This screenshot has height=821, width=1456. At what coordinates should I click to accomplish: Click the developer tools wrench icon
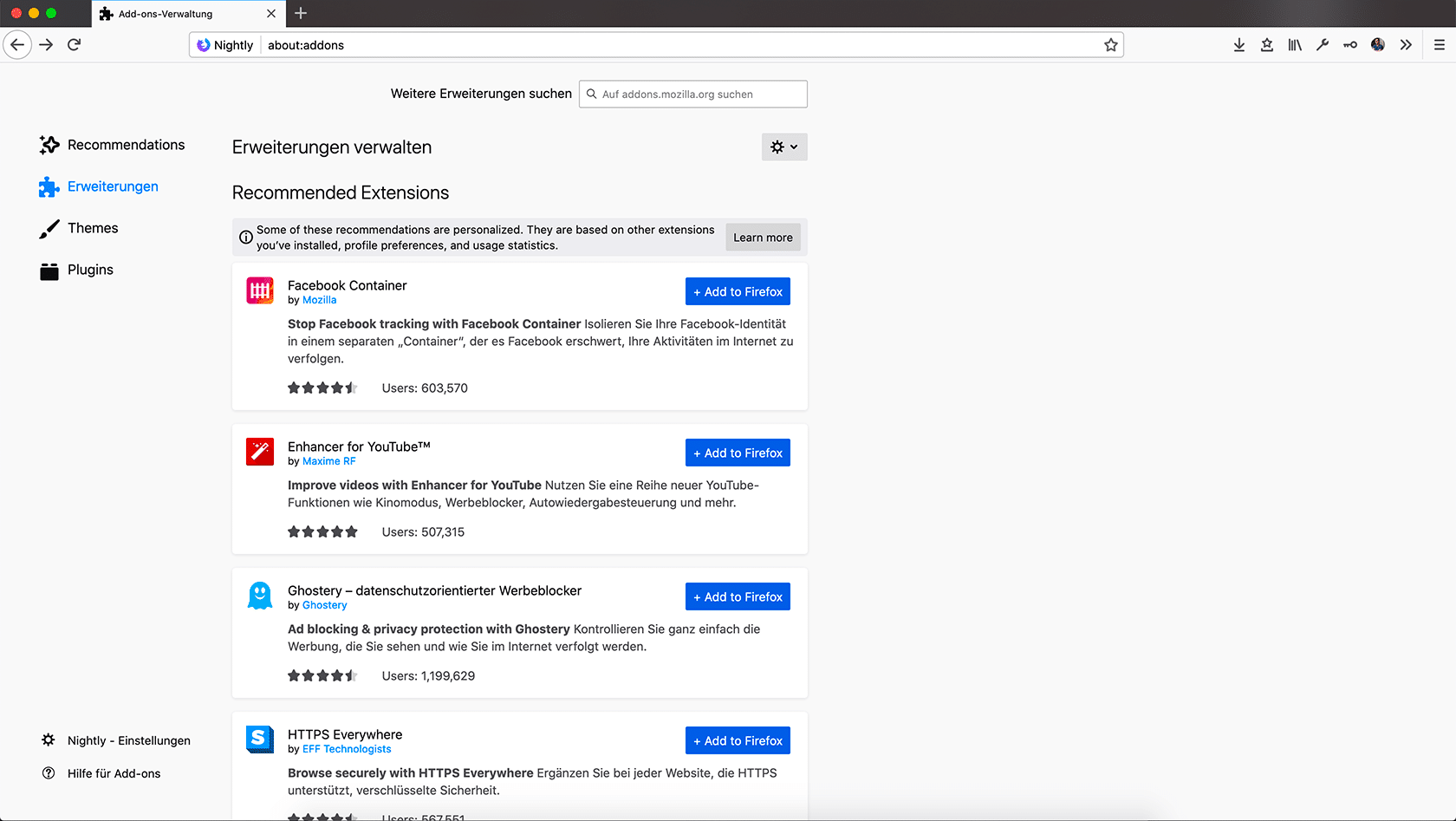click(x=1323, y=45)
